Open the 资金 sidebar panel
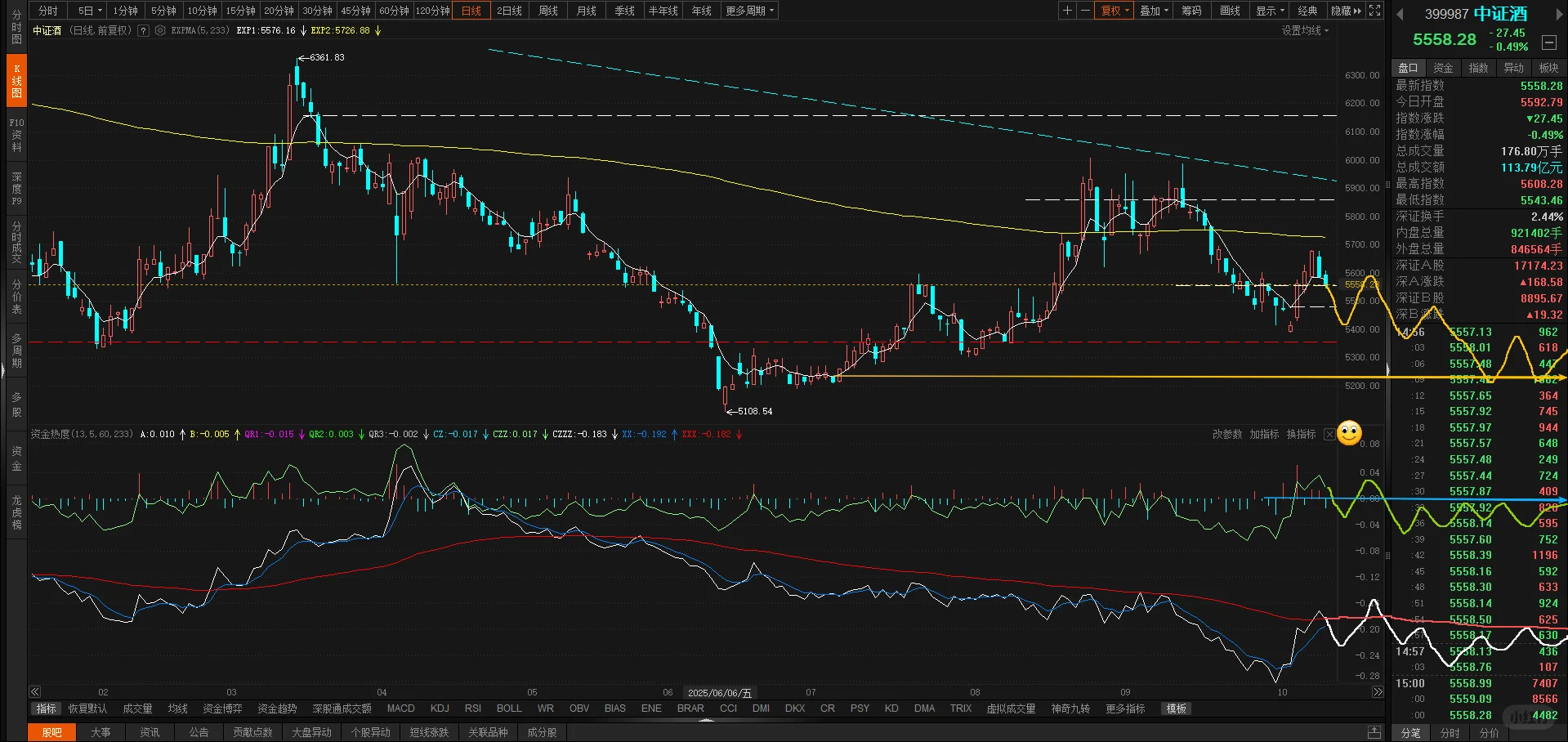This screenshot has height=742, width=1568. coord(16,458)
